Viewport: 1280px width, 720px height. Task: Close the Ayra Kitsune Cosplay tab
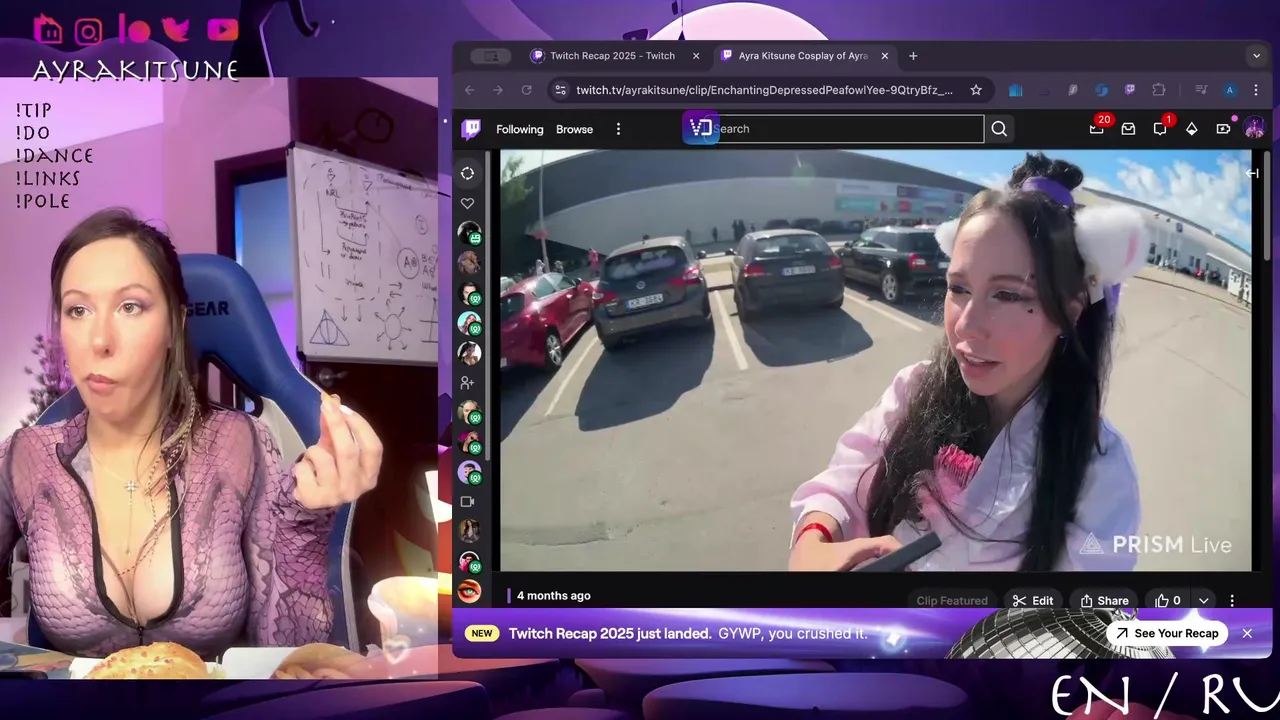[x=884, y=56]
